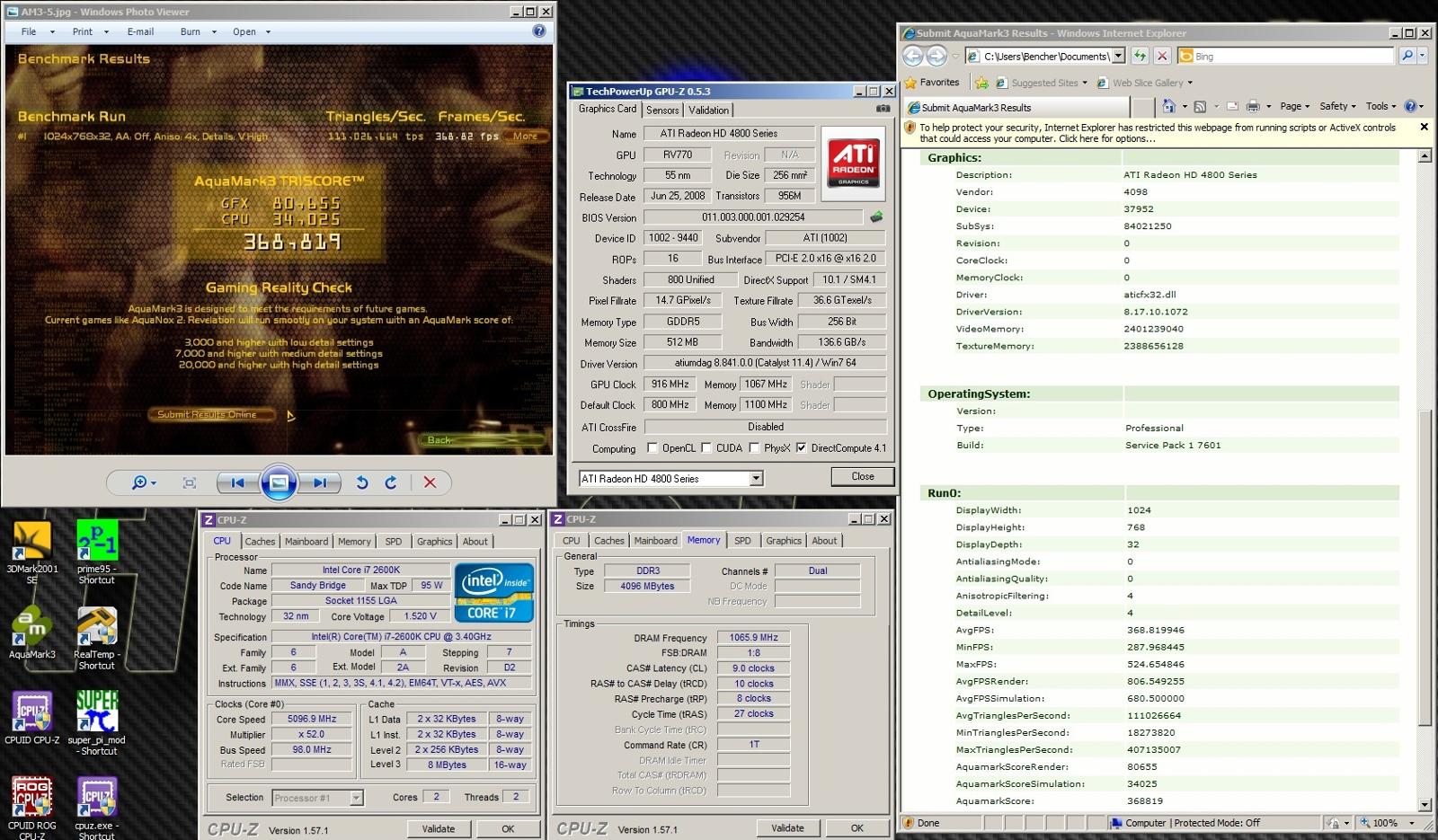The width and height of the screenshot is (1438, 840).
Task: Toggle PhysX checkbox in GPU-Z
Action: coord(754,447)
